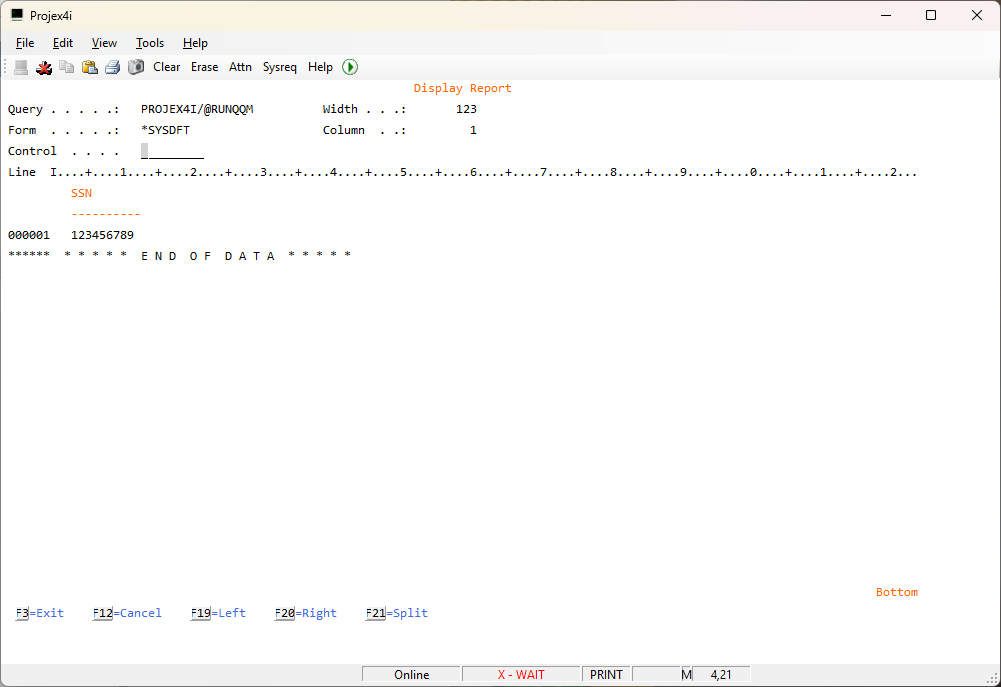Click the disconnect session icon
Image resolution: width=1001 pixels, height=687 pixels.
tap(44, 67)
